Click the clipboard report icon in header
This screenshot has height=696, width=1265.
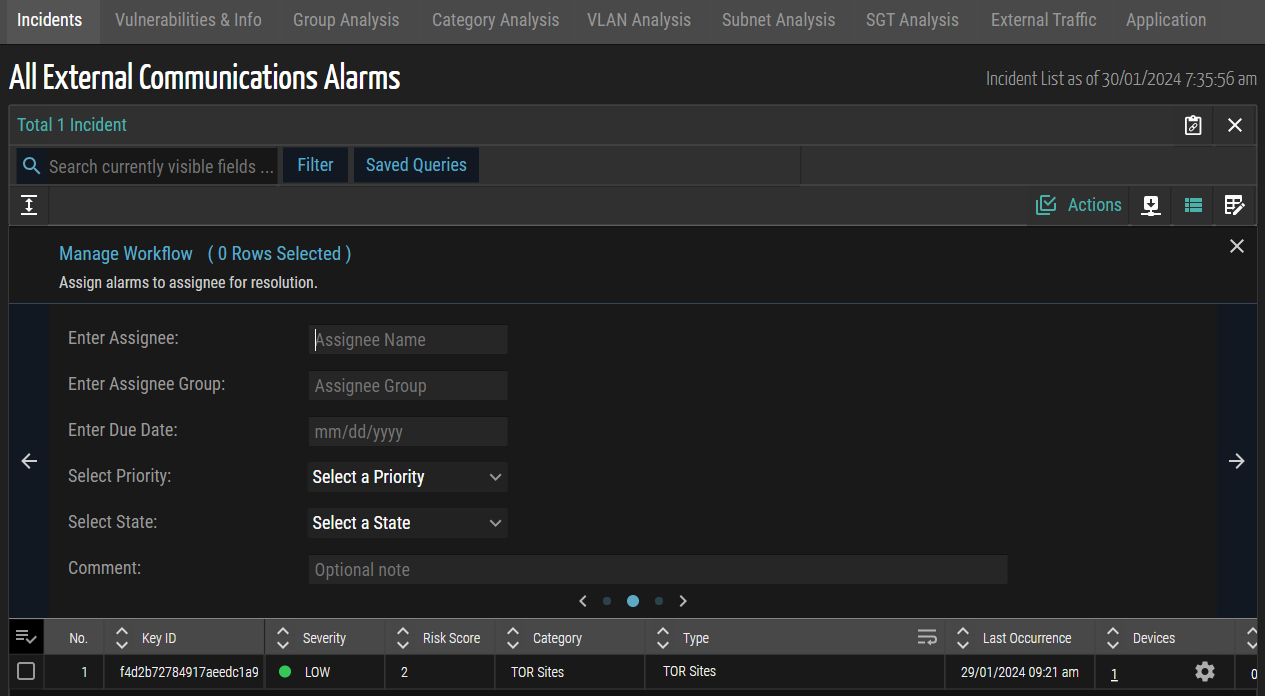1192,125
